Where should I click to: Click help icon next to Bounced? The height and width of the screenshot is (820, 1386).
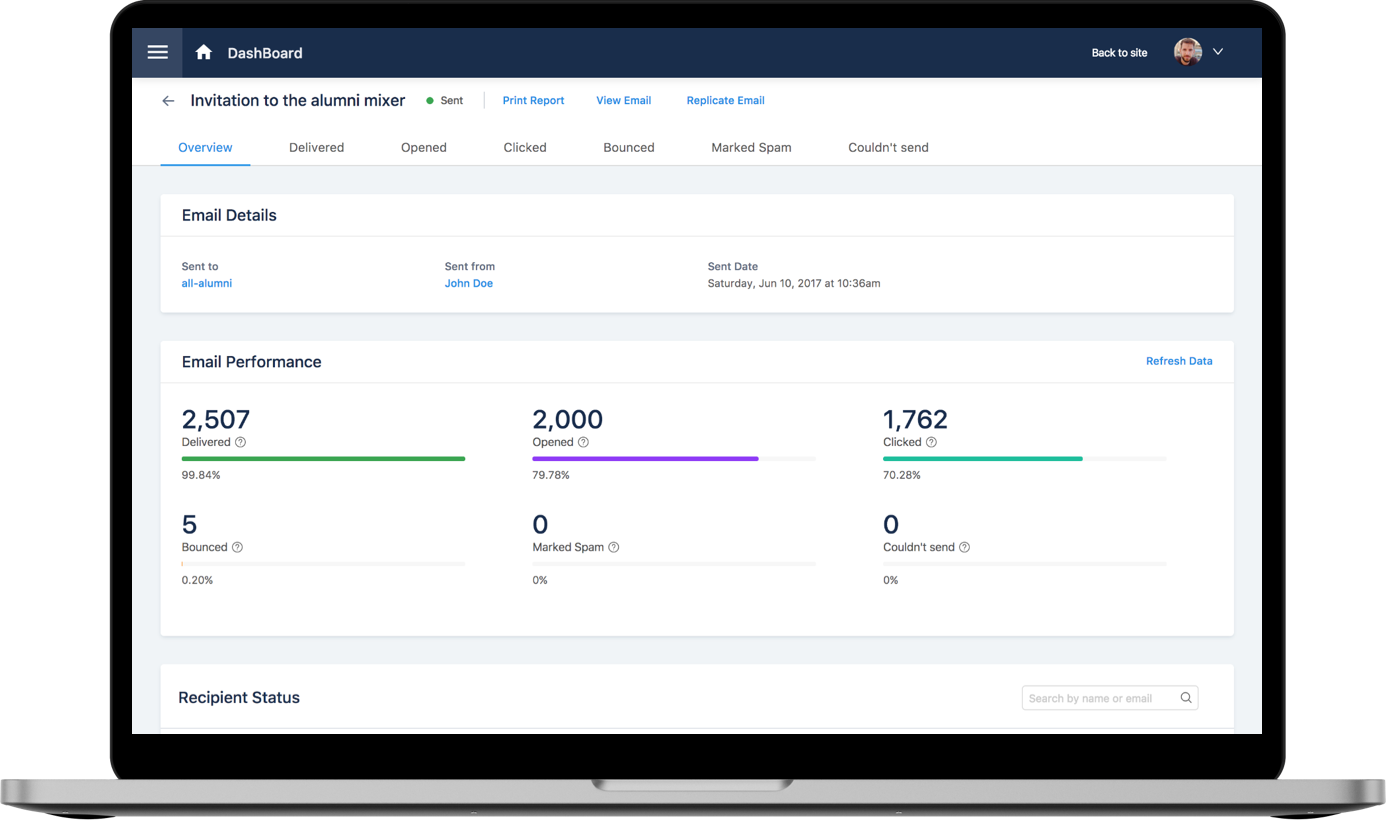click(237, 547)
